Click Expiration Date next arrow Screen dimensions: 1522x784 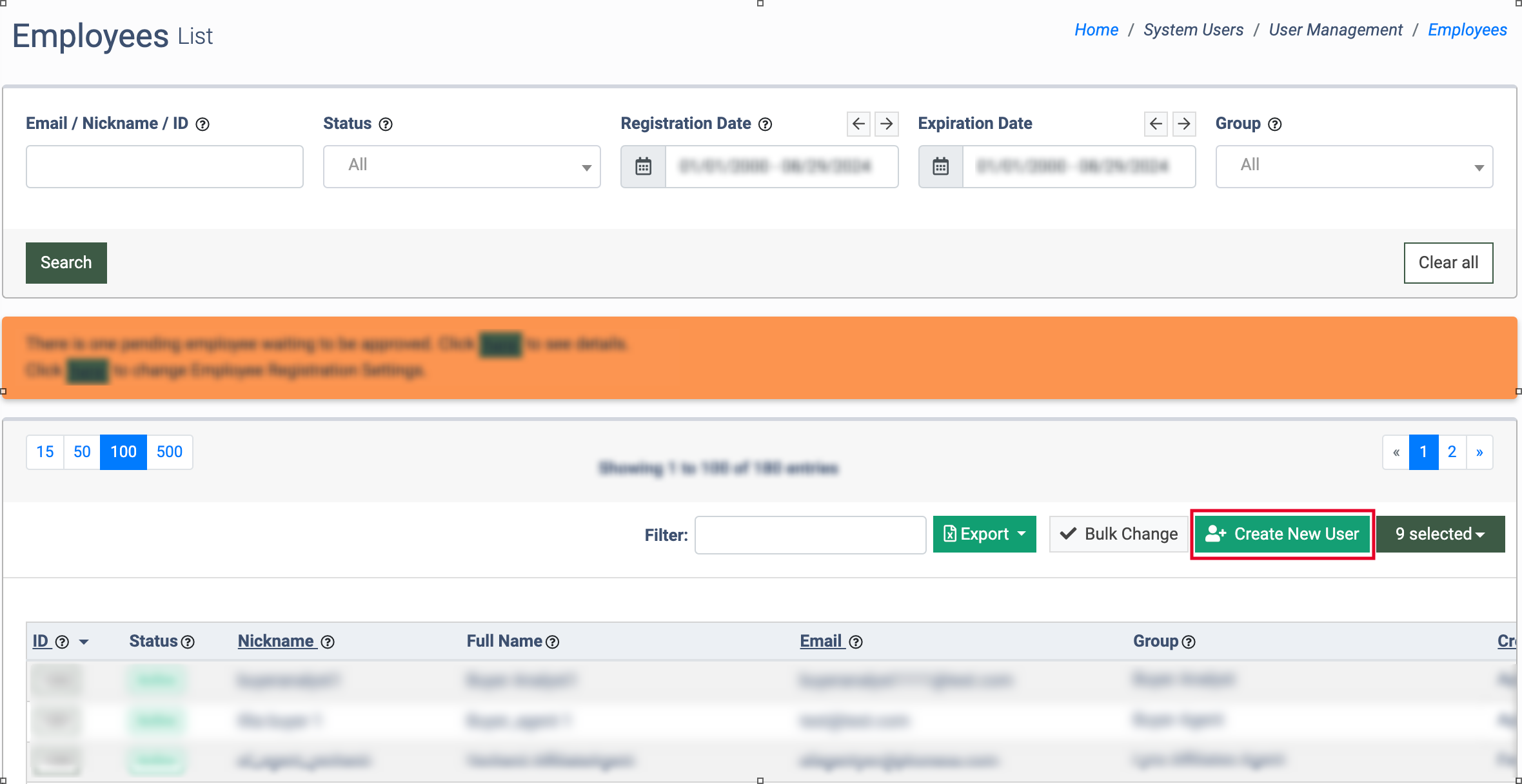[x=1184, y=124]
